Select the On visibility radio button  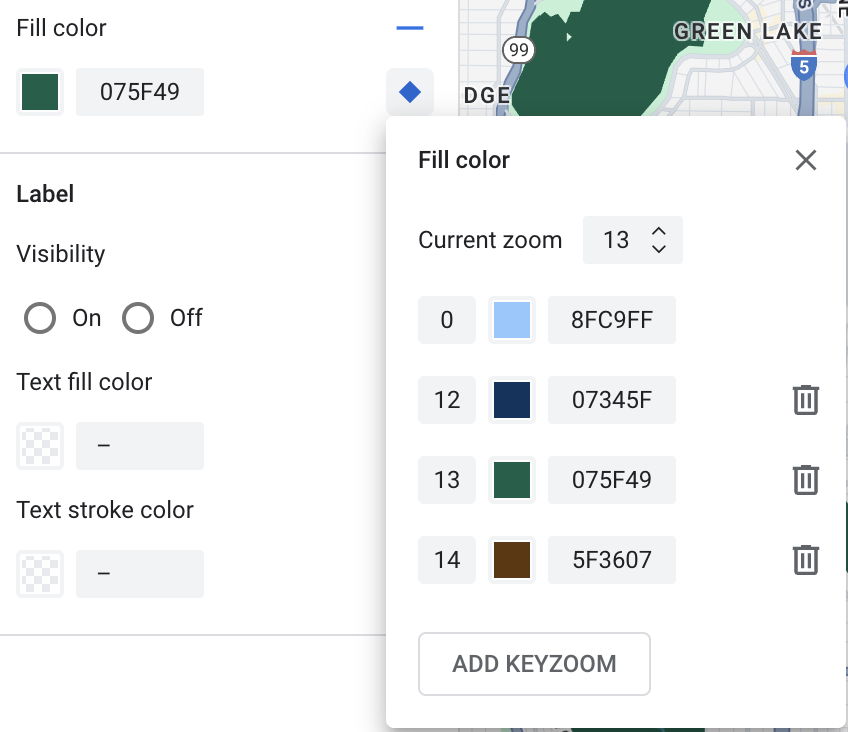40,318
